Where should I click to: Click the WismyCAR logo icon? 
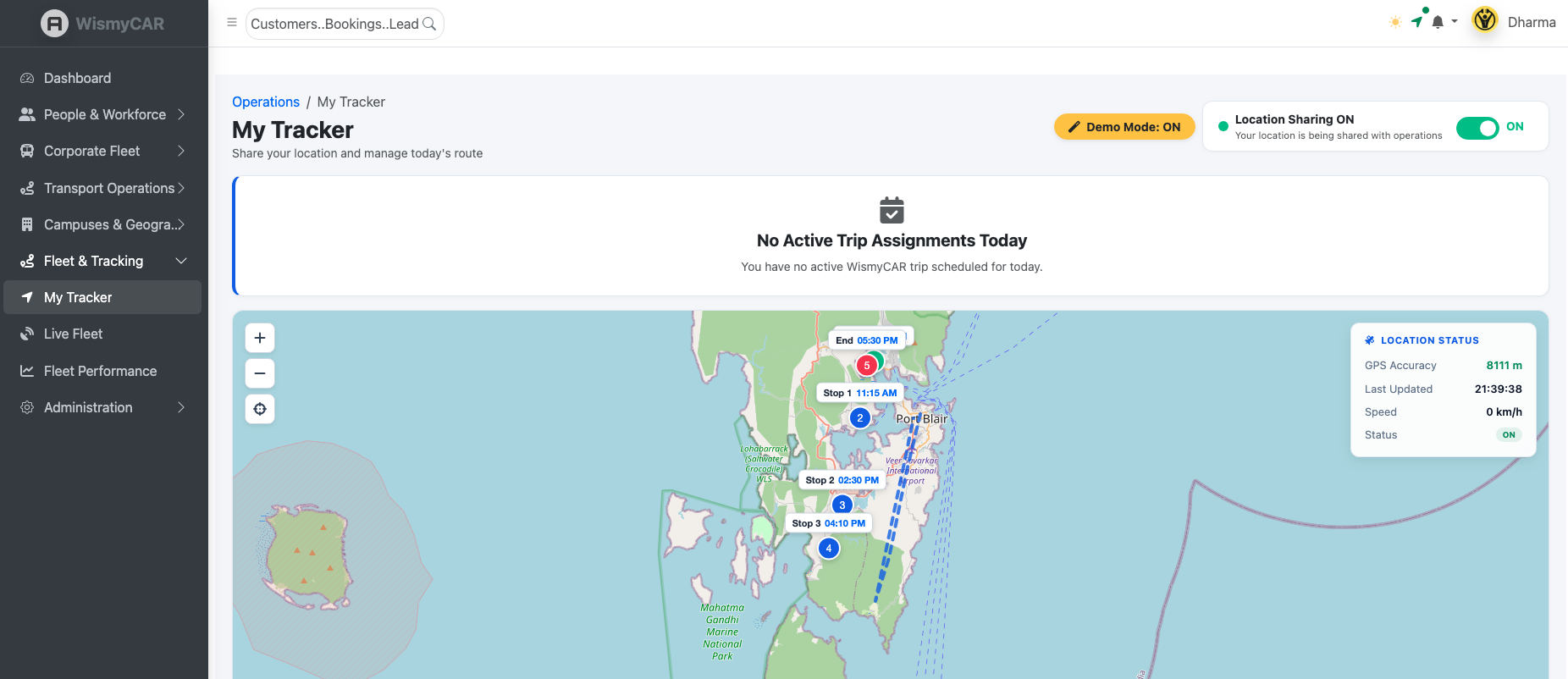[x=54, y=24]
